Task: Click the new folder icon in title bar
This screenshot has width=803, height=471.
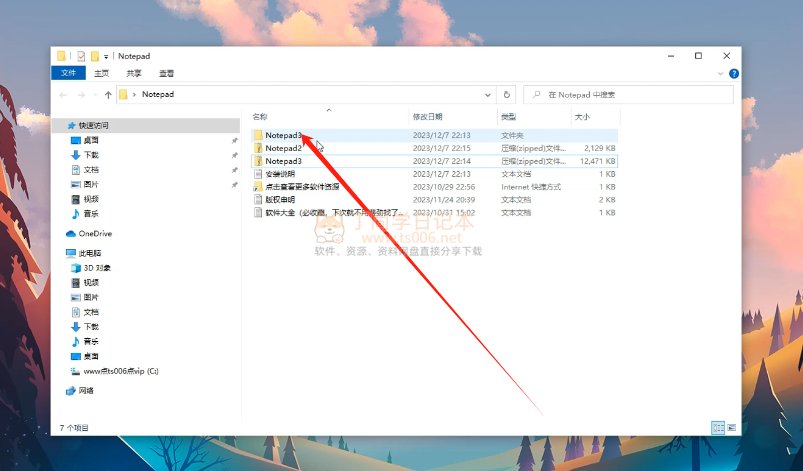Action: pos(95,56)
